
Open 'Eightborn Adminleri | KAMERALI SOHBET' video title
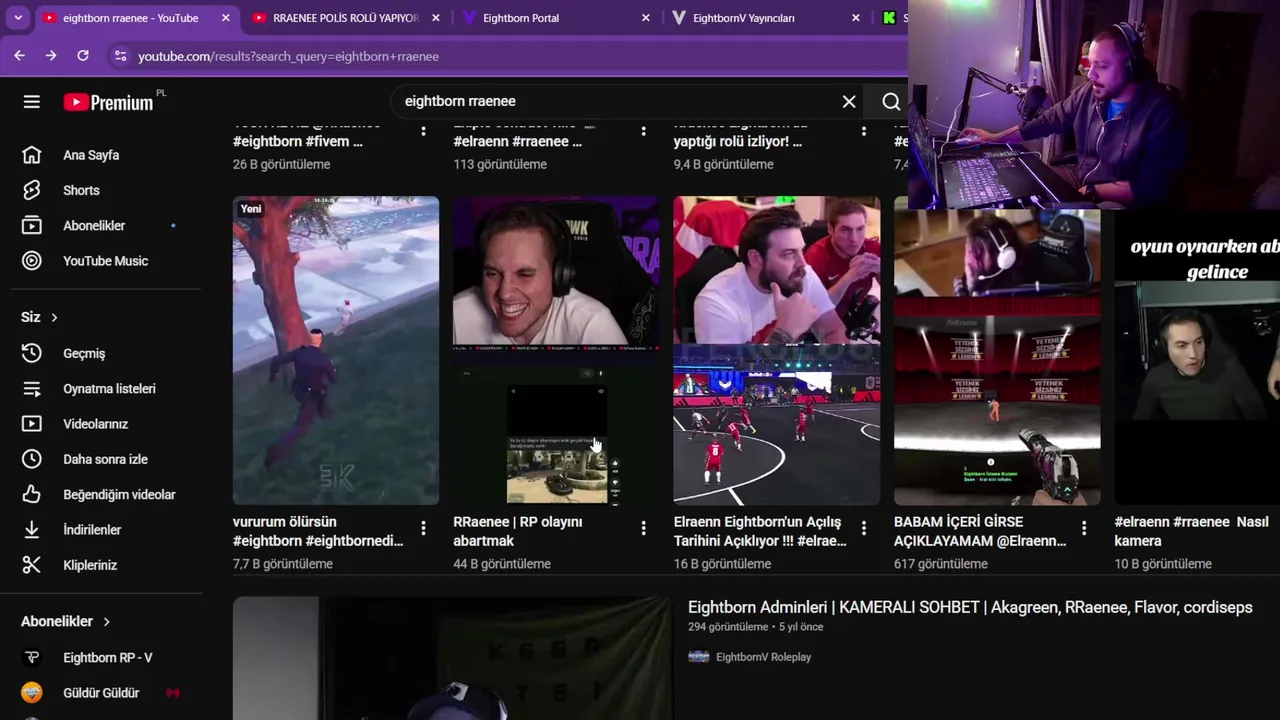(x=970, y=607)
